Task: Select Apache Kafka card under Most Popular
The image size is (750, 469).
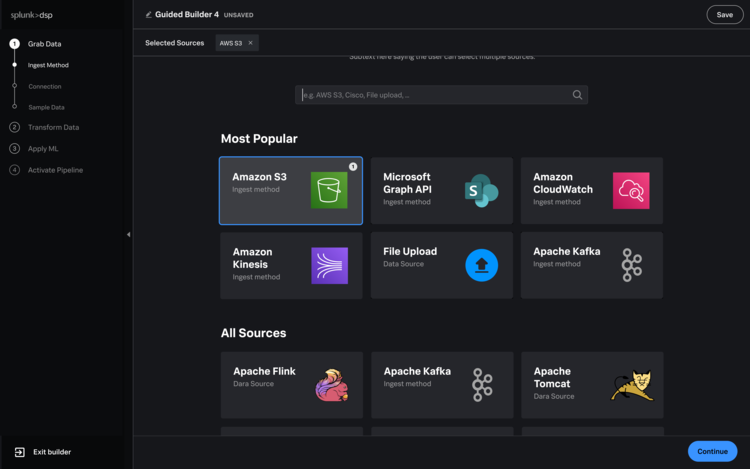Action: 592,265
